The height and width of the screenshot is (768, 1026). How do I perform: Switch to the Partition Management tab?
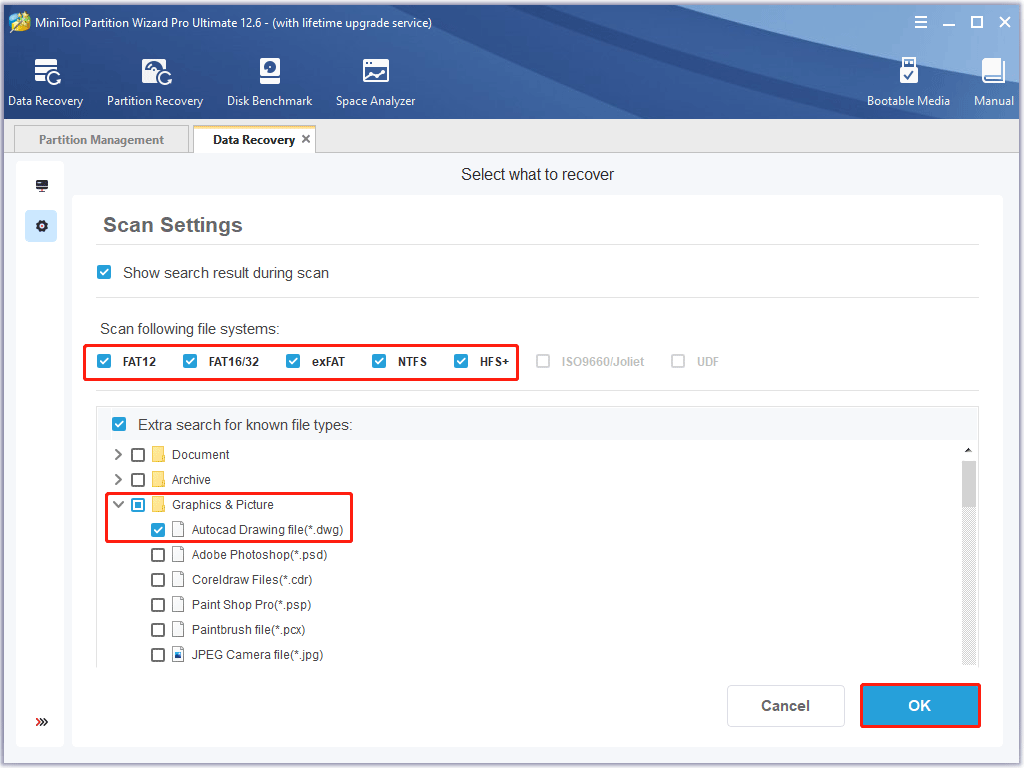[x=100, y=138]
